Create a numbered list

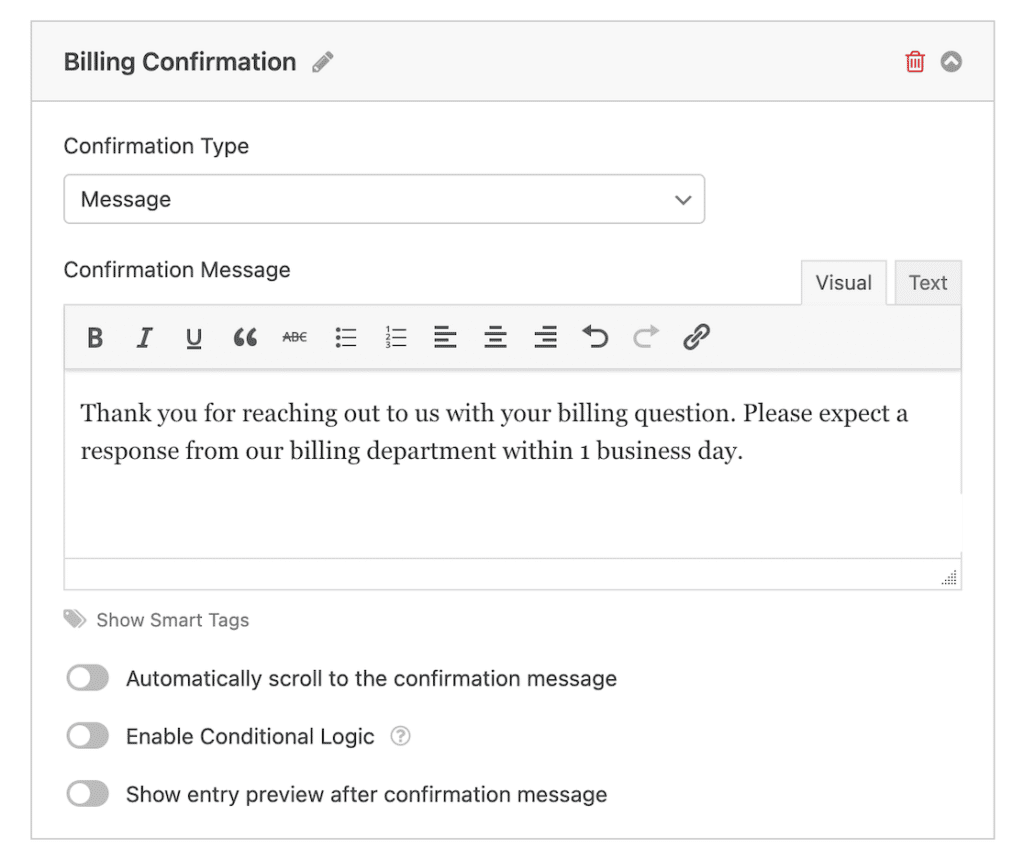[395, 337]
